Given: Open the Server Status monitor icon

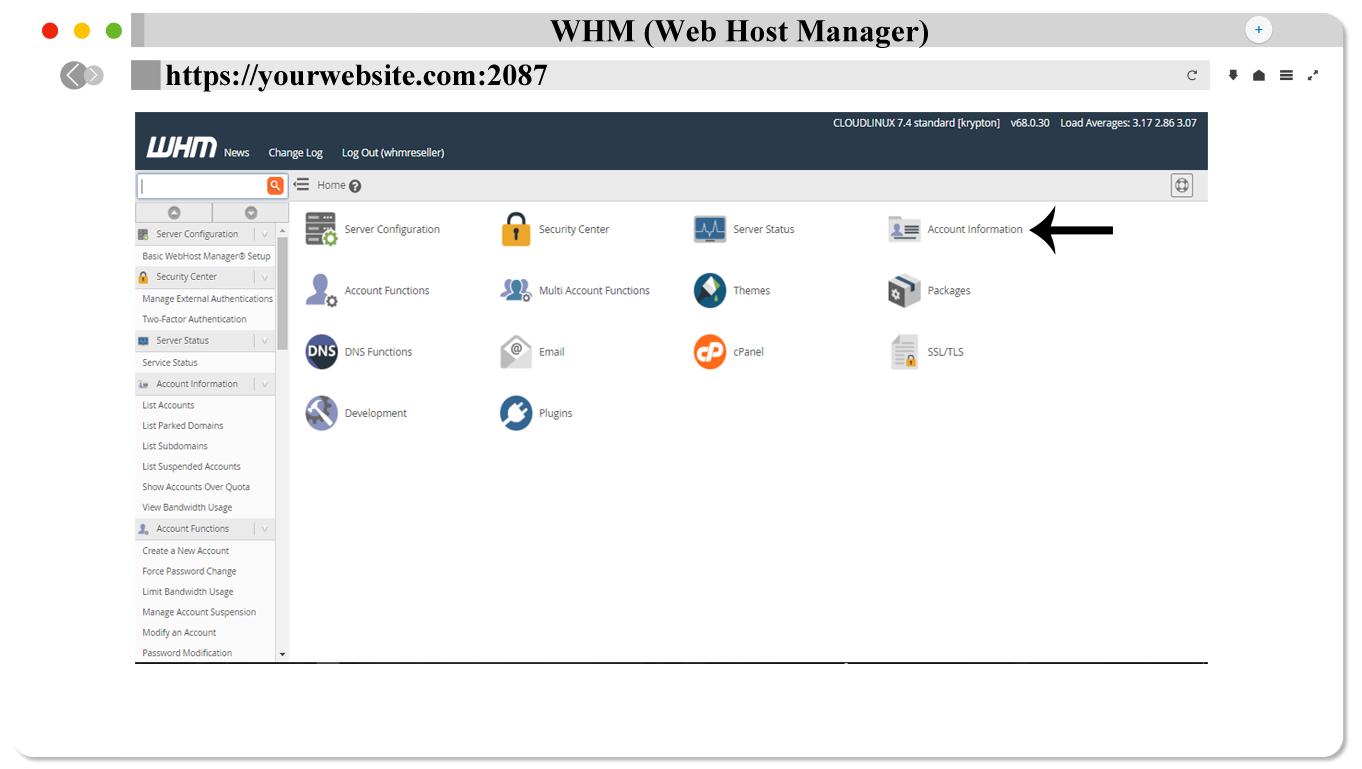Looking at the screenshot, I should coord(710,229).
